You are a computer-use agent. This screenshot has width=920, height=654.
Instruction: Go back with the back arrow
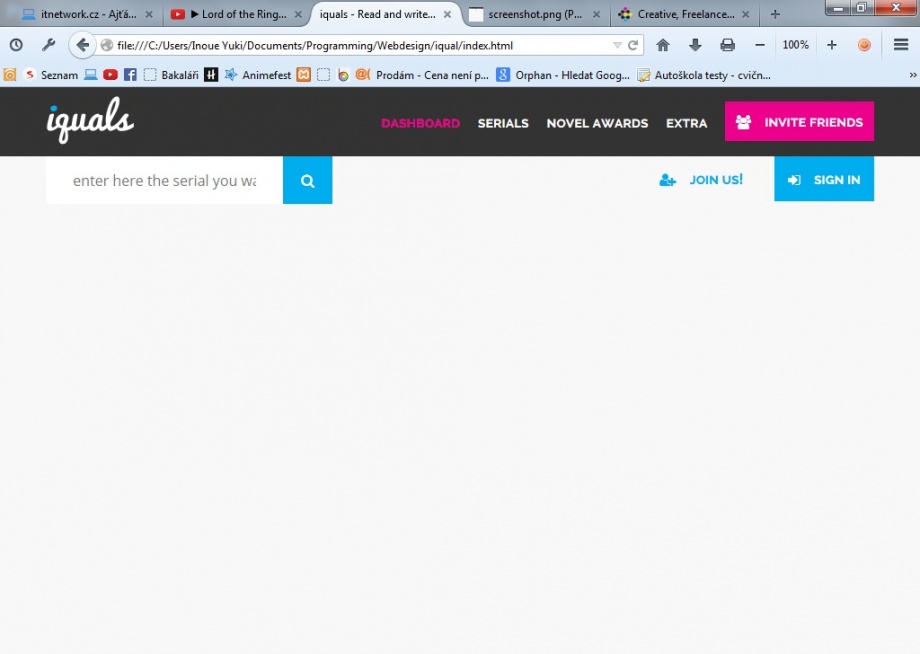point(82,45)
